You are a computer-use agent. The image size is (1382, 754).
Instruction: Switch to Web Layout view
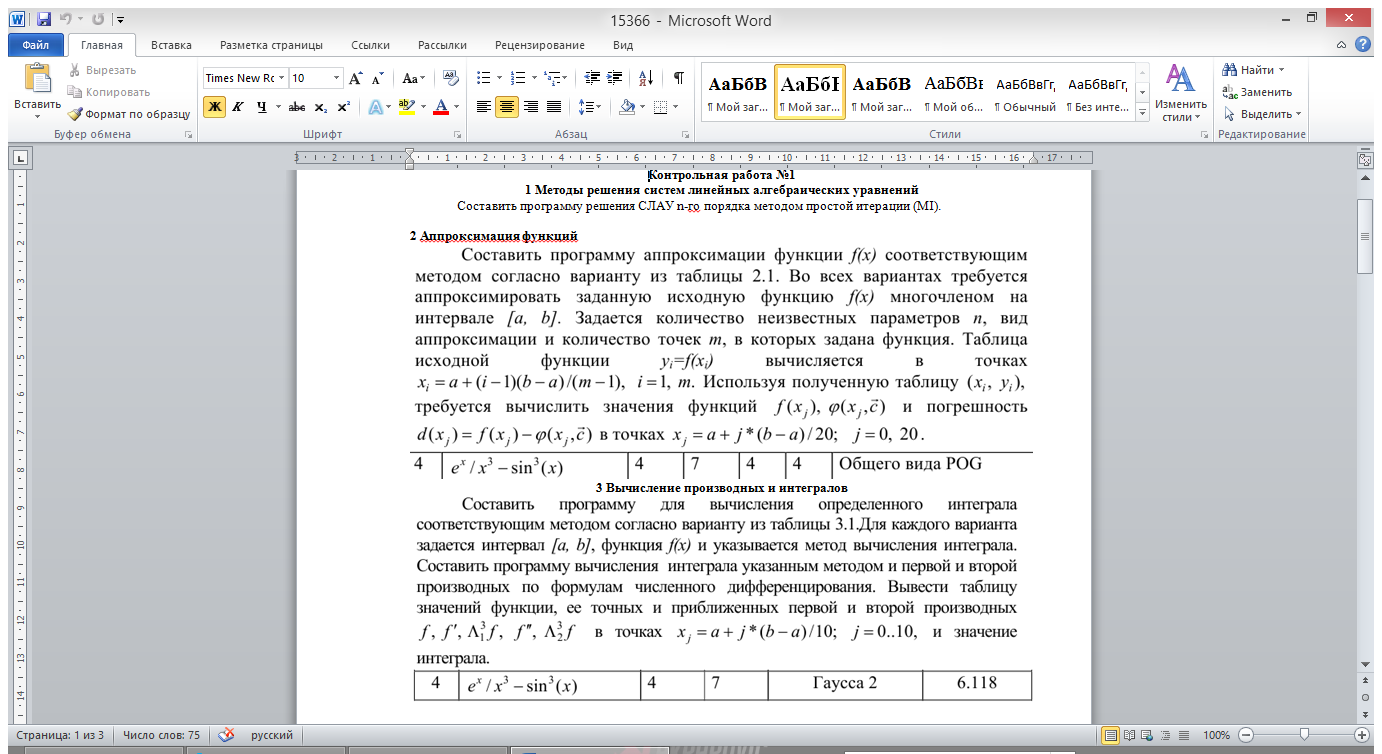[x=1149, y=735]
